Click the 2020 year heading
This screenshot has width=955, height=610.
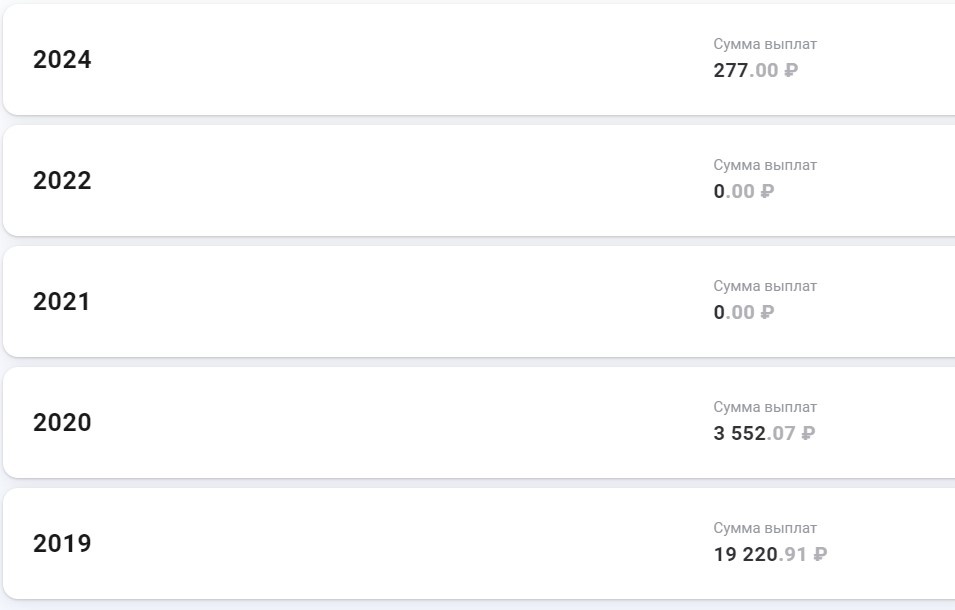coord(62,423)
